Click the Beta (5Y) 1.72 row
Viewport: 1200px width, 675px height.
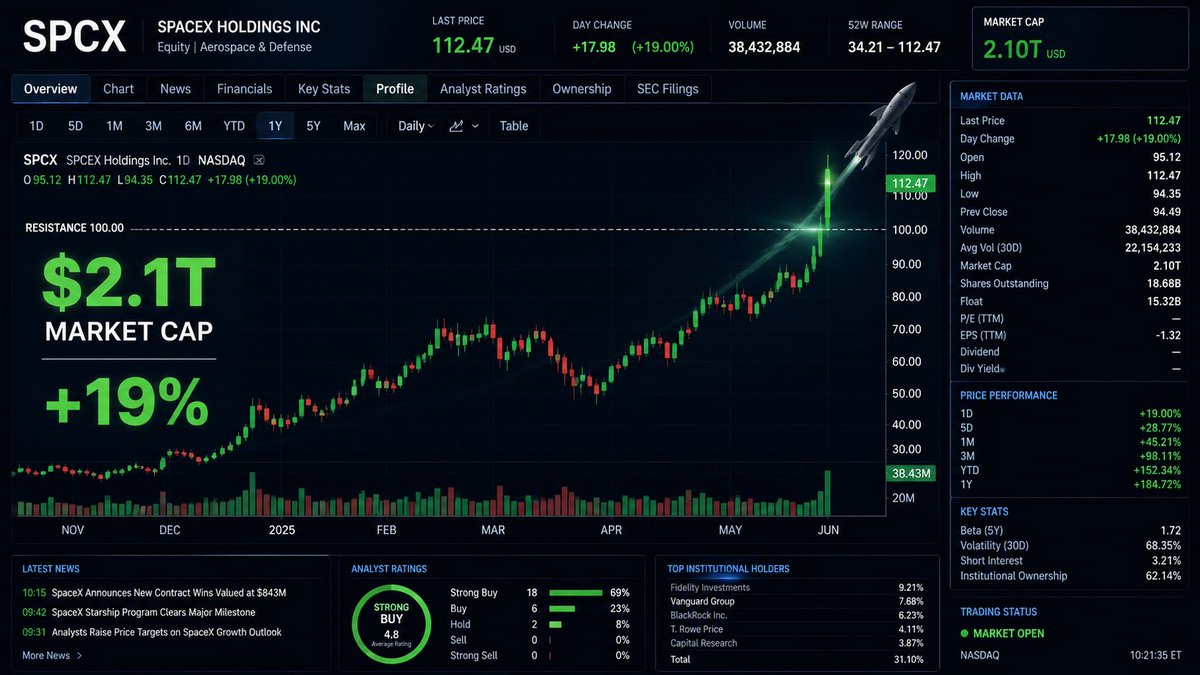pos(1070,531)
